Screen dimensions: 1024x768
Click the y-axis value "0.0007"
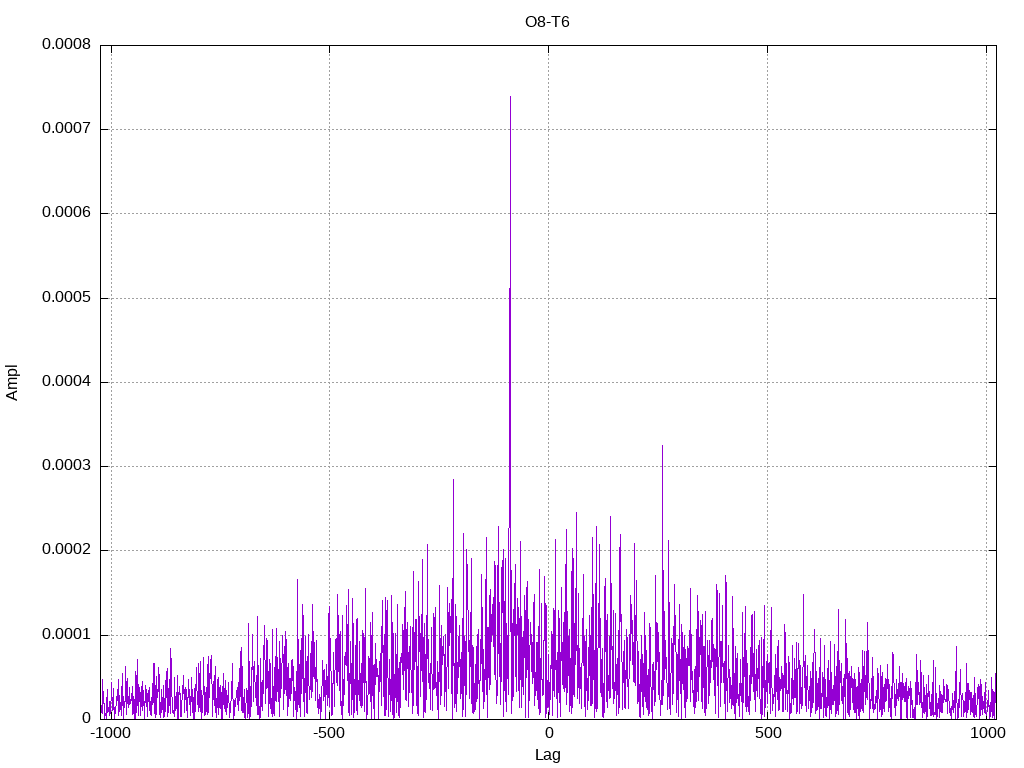66,129
